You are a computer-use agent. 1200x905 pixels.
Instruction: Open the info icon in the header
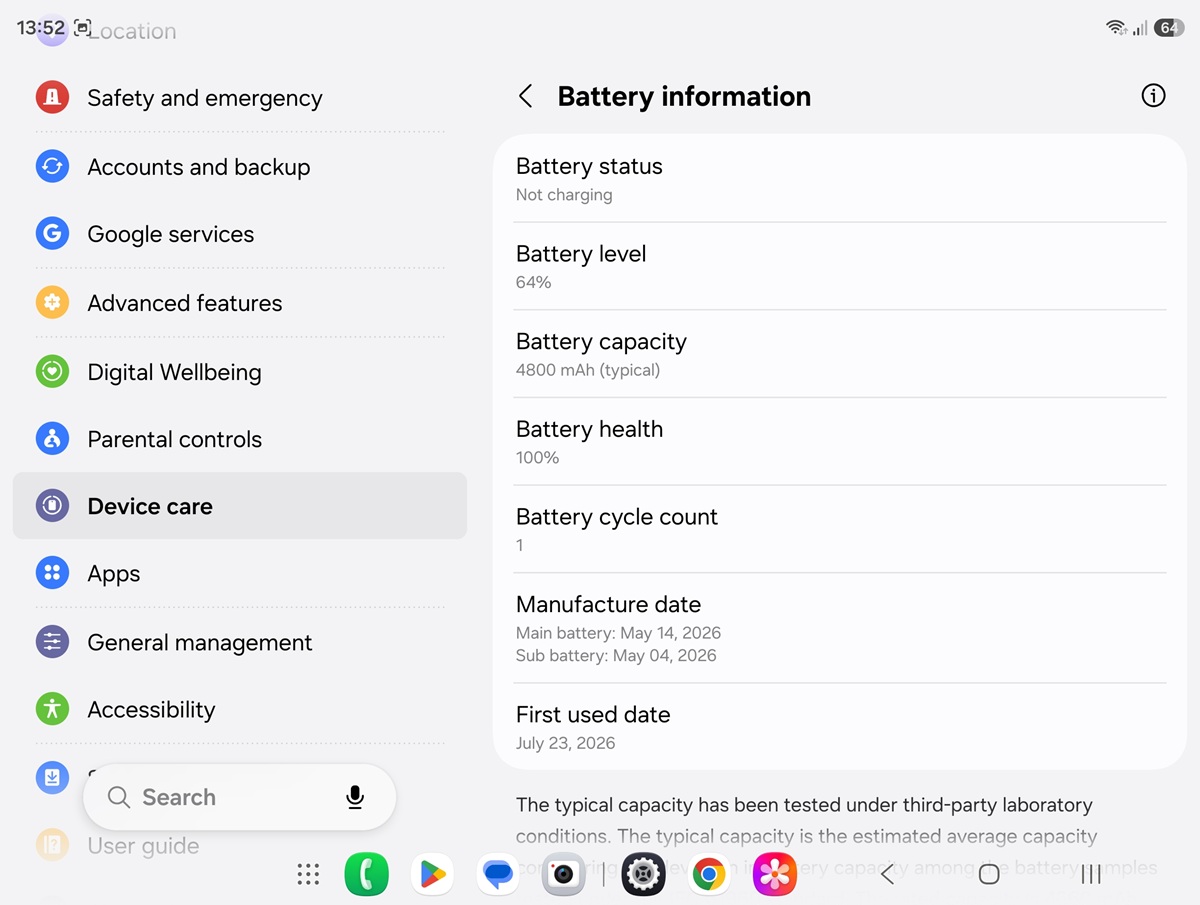point(1153,96)
